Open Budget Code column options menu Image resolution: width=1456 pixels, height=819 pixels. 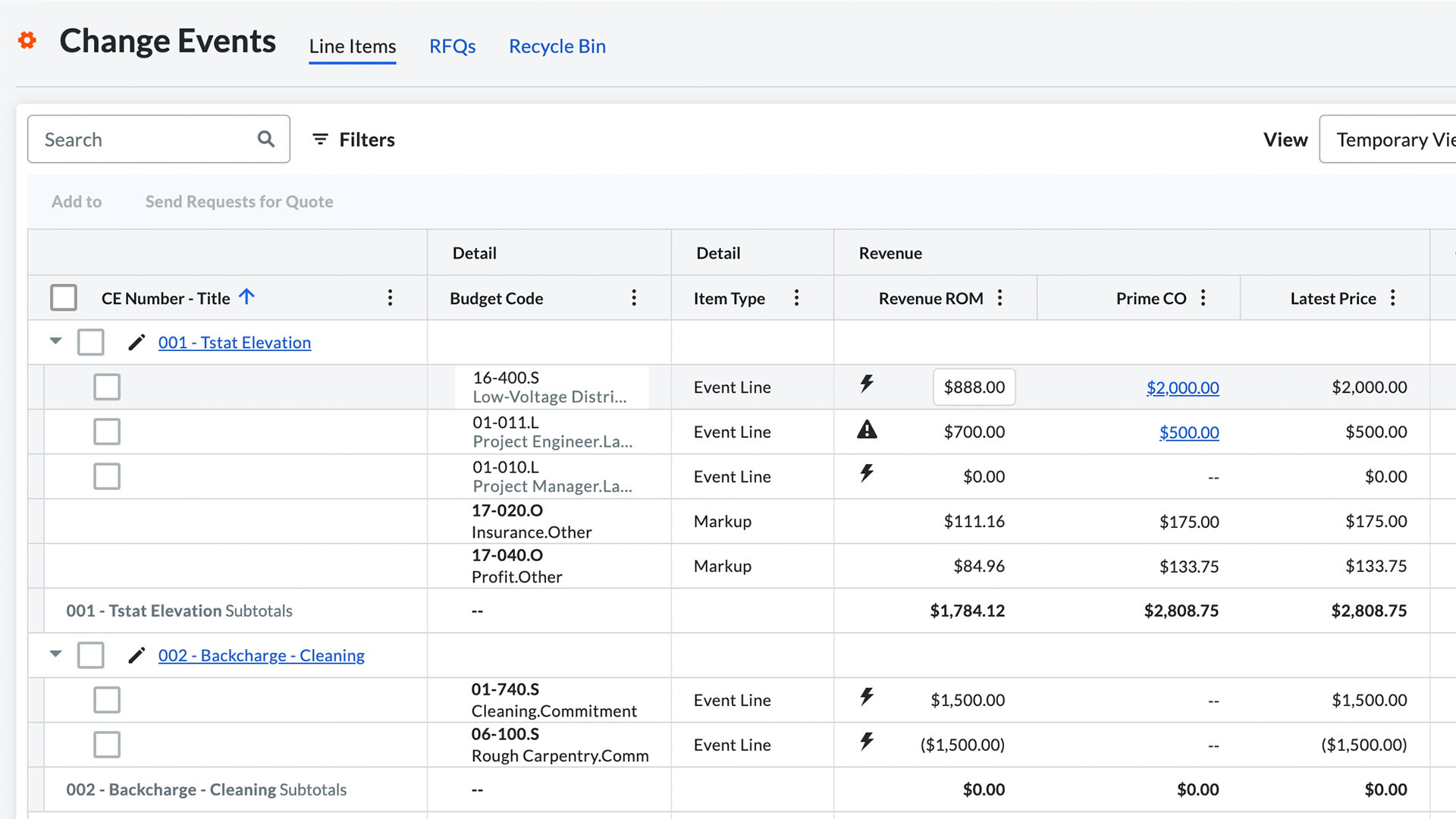[634, 298]
